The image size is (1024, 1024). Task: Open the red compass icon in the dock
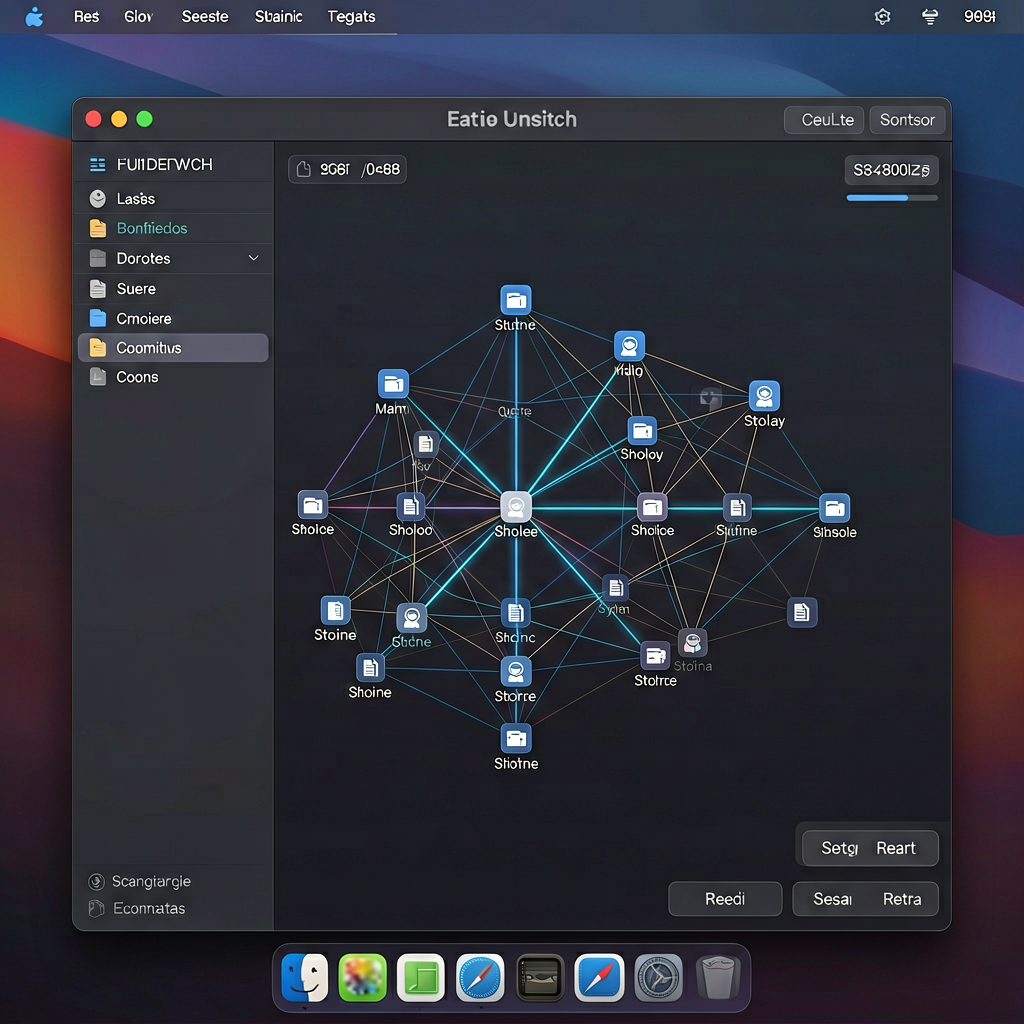point(599,978)
